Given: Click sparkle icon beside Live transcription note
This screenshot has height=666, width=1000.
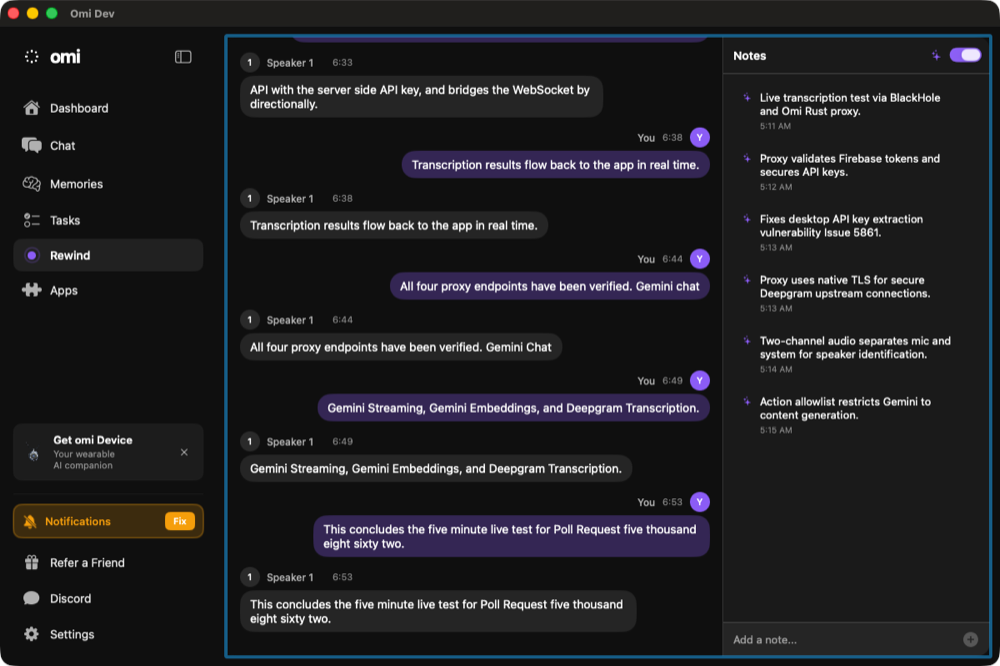Looking at the screenshot, I should (x=746, y=98).
